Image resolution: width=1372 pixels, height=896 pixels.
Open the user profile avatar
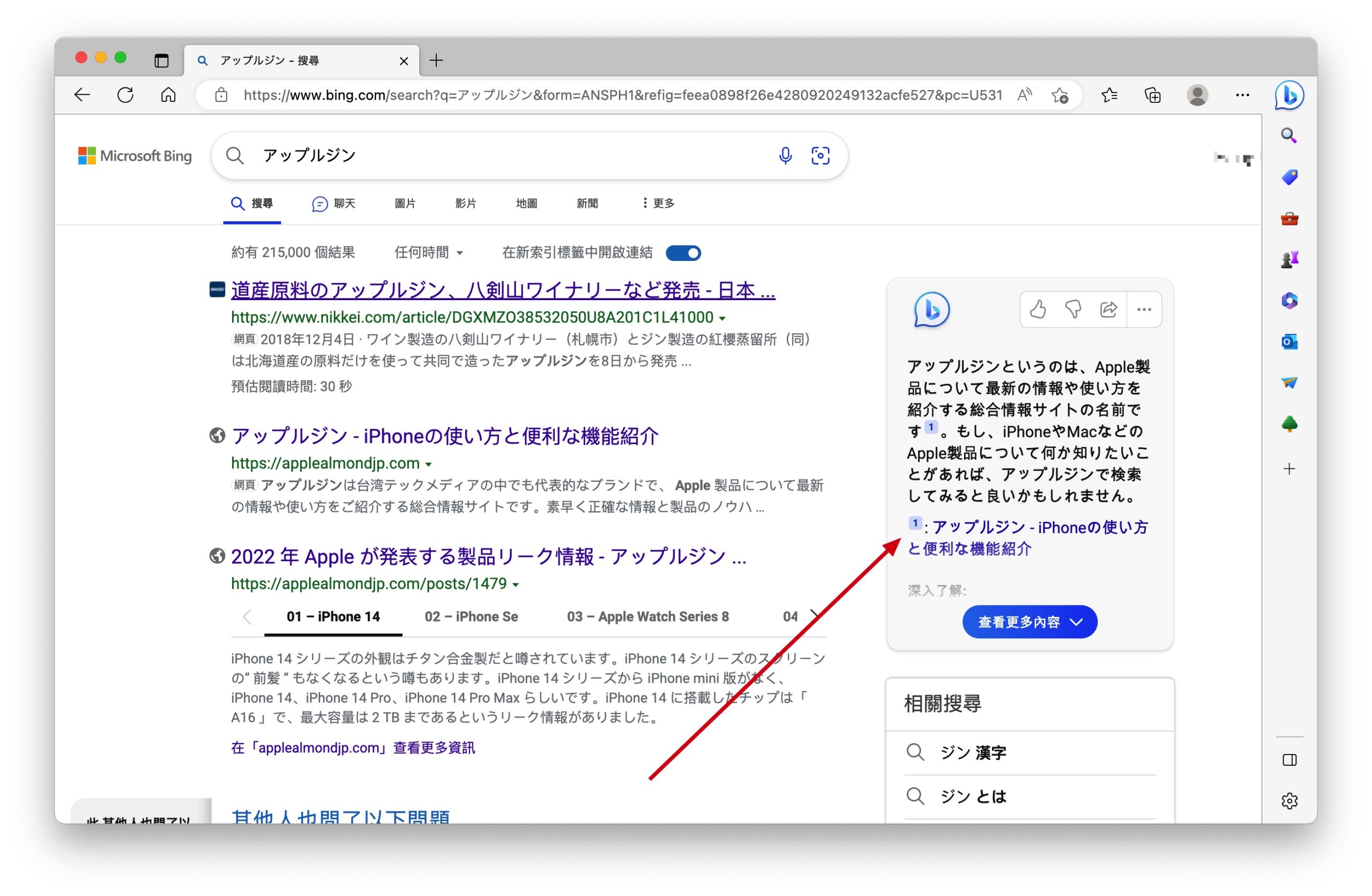coord(1197,95)
